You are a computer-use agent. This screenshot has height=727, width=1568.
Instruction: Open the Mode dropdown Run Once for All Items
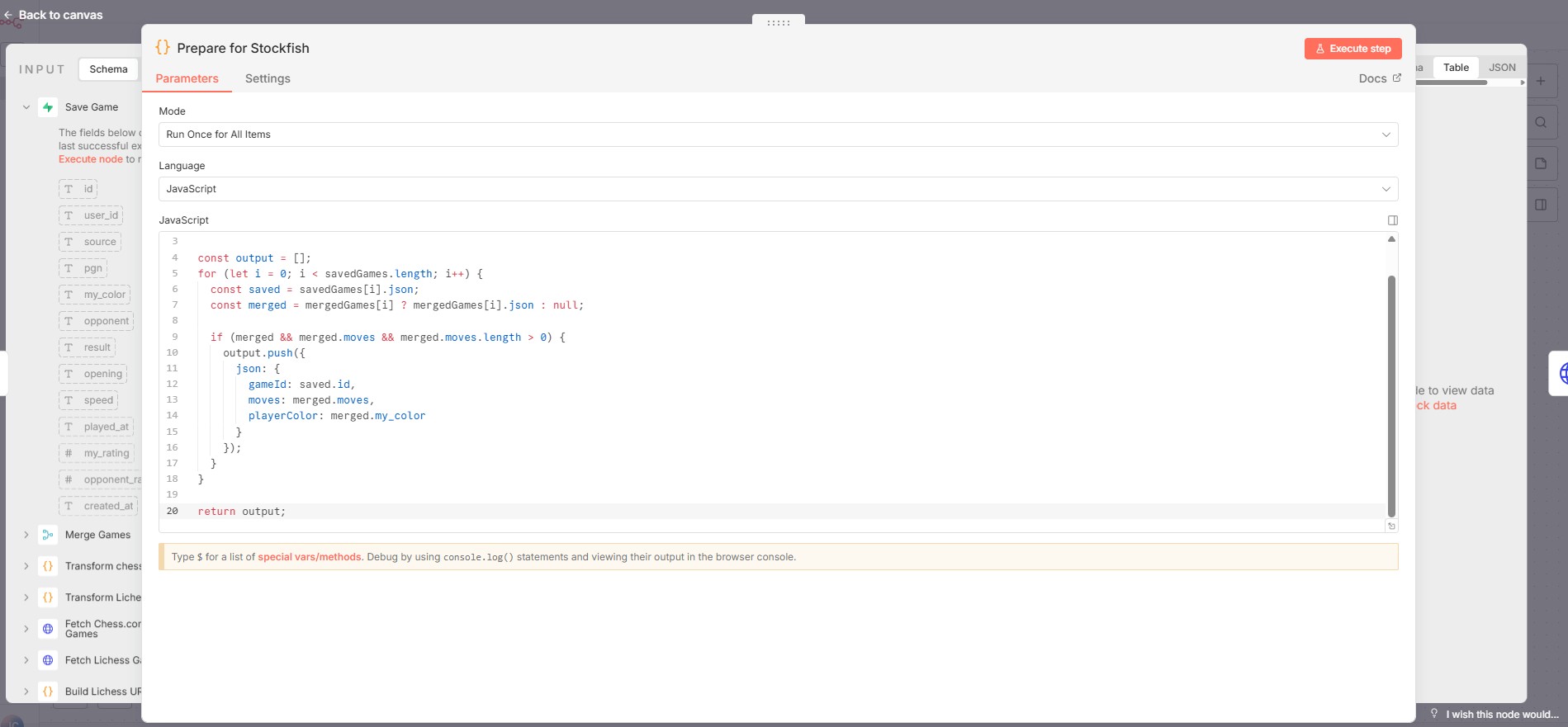(778, 135)
